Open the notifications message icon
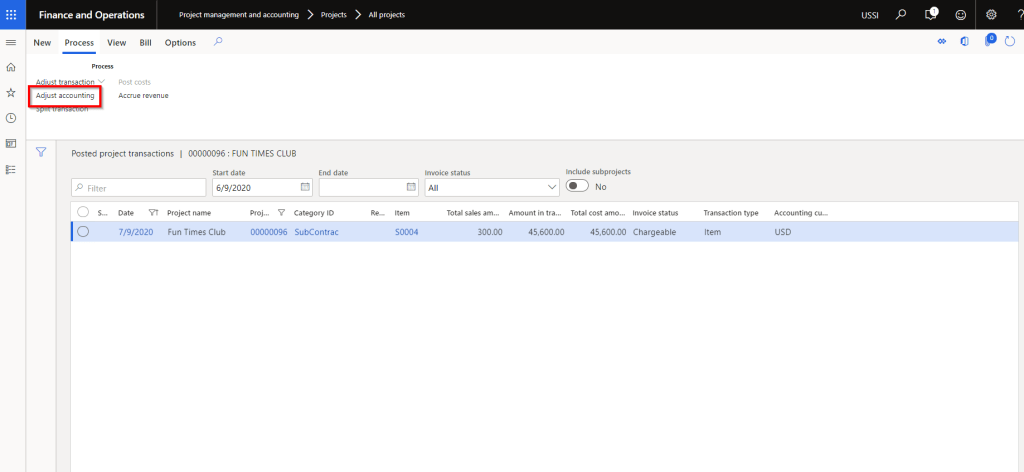Image resolution: width=1024 pixels, height=472 pixels. point(931,15)
